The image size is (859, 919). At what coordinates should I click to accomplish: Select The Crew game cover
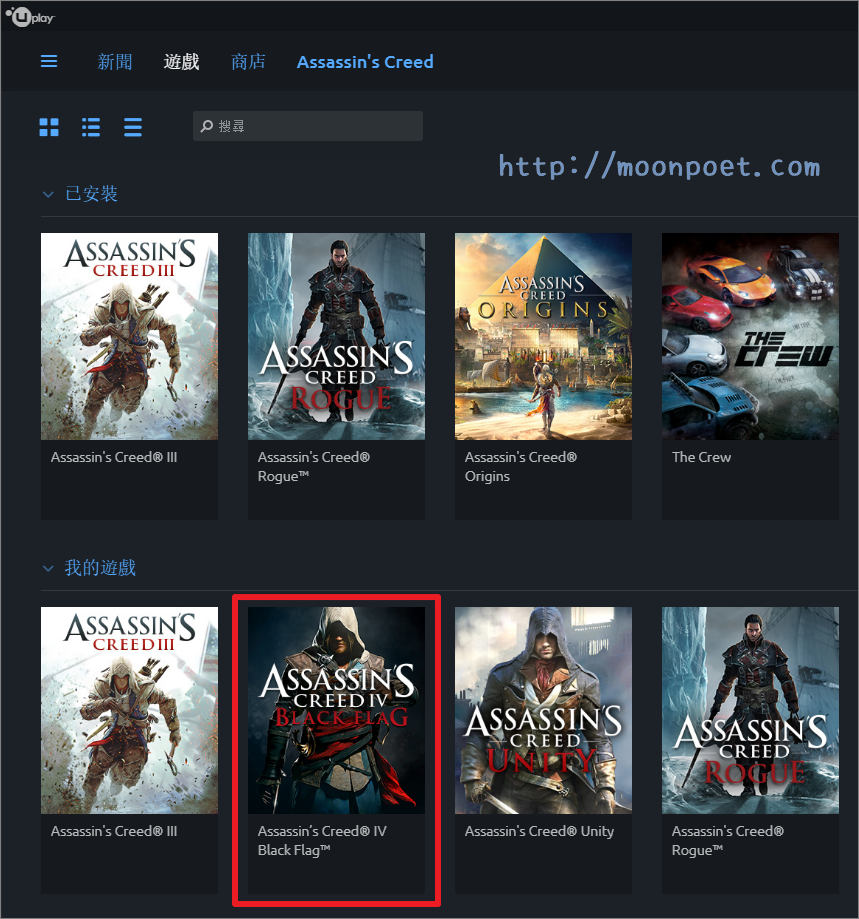point(749,336)
